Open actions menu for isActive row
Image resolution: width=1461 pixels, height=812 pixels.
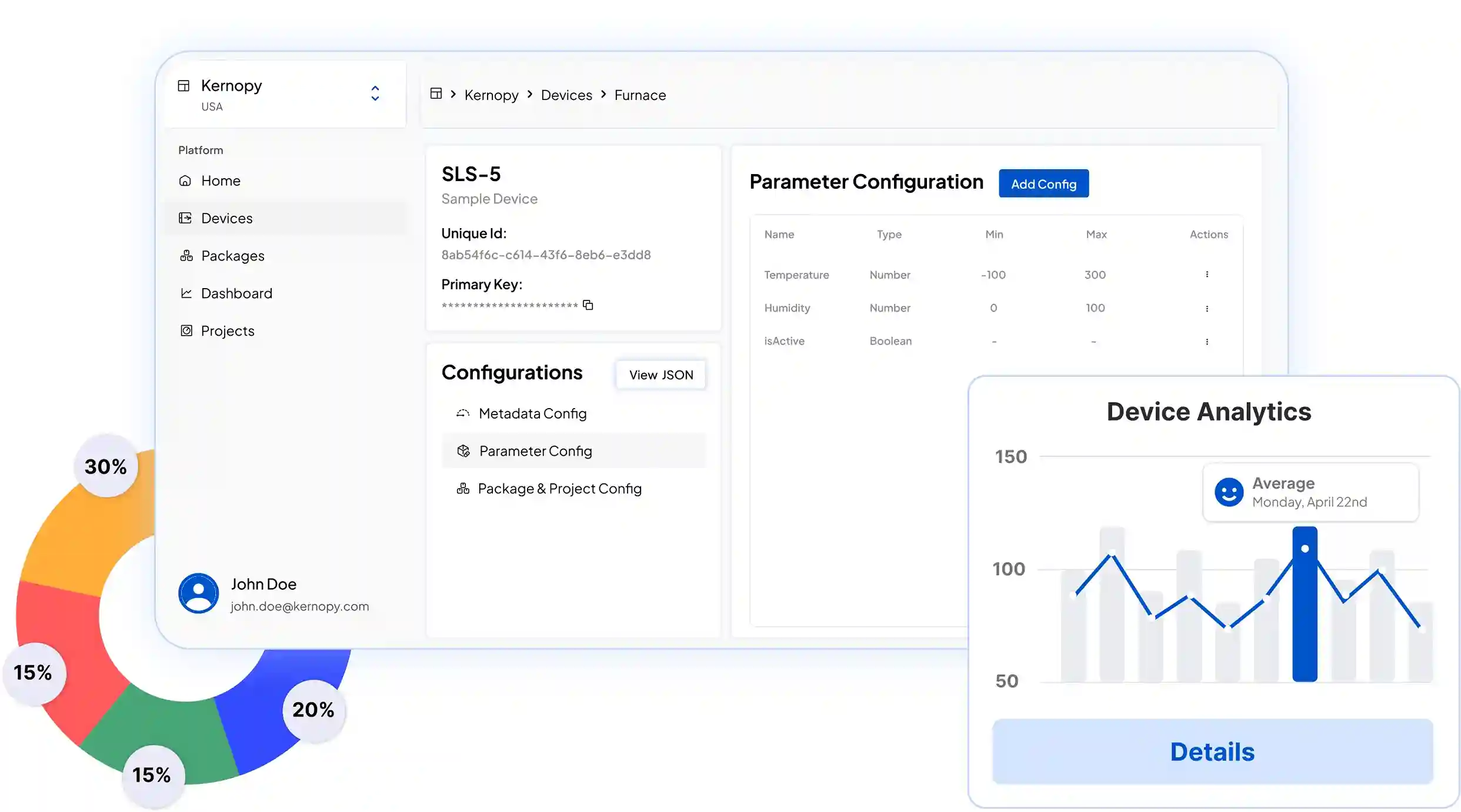coord(1207,342)
